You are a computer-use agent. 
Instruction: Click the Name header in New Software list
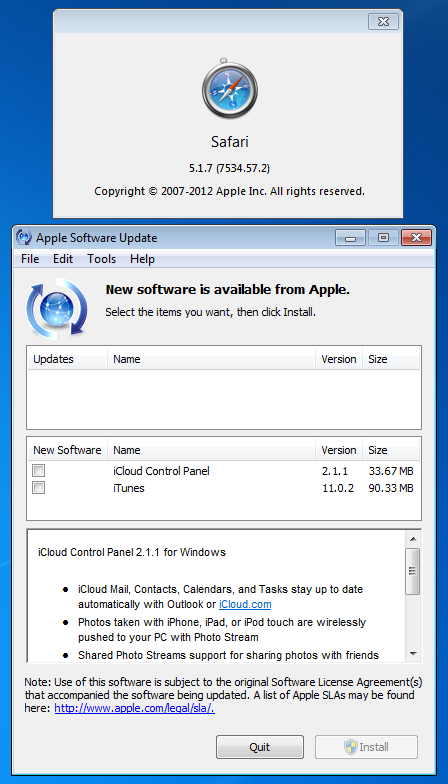(212, 450)
